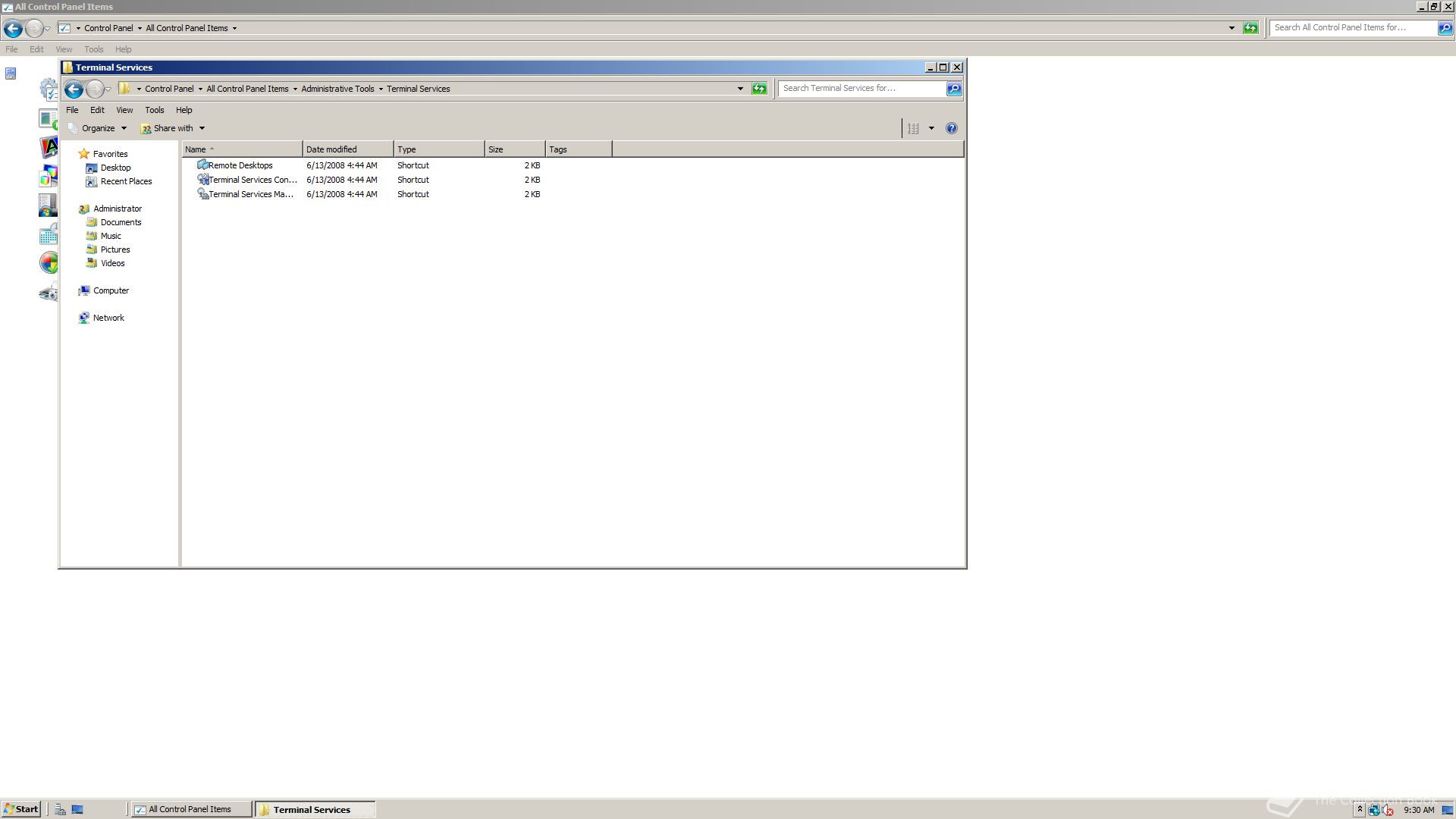Click the Show Desktop Quick Launch icon

click(x=77, y=809)
